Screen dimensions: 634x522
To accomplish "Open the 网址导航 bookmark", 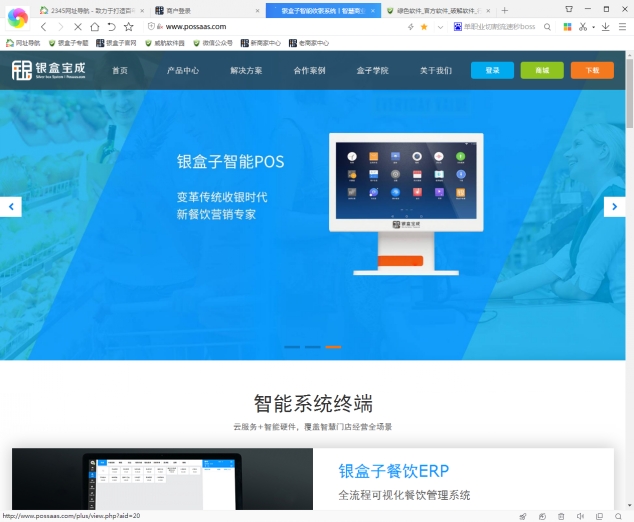I will pyautogui.click(x=23, y=43).
